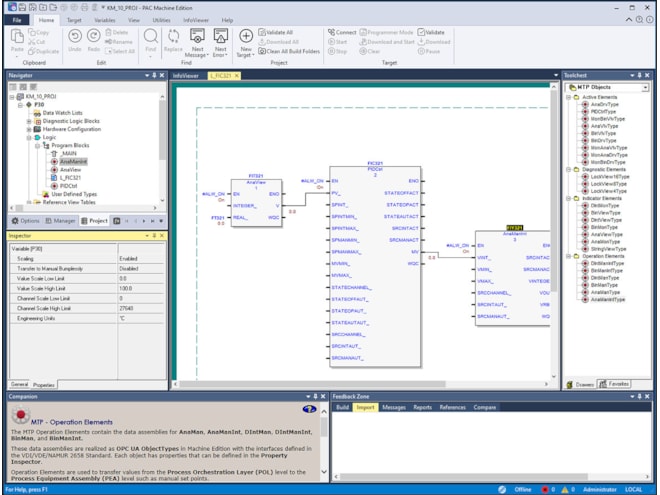
Task: Open the Utilities ribbon tab
Action: [162, 19]
